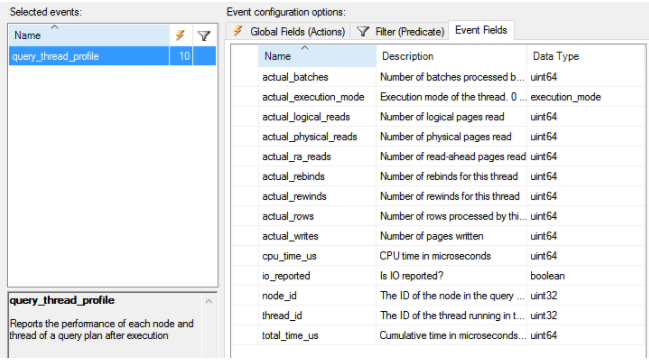Sort event fields by Description header

tap(452, 56)
